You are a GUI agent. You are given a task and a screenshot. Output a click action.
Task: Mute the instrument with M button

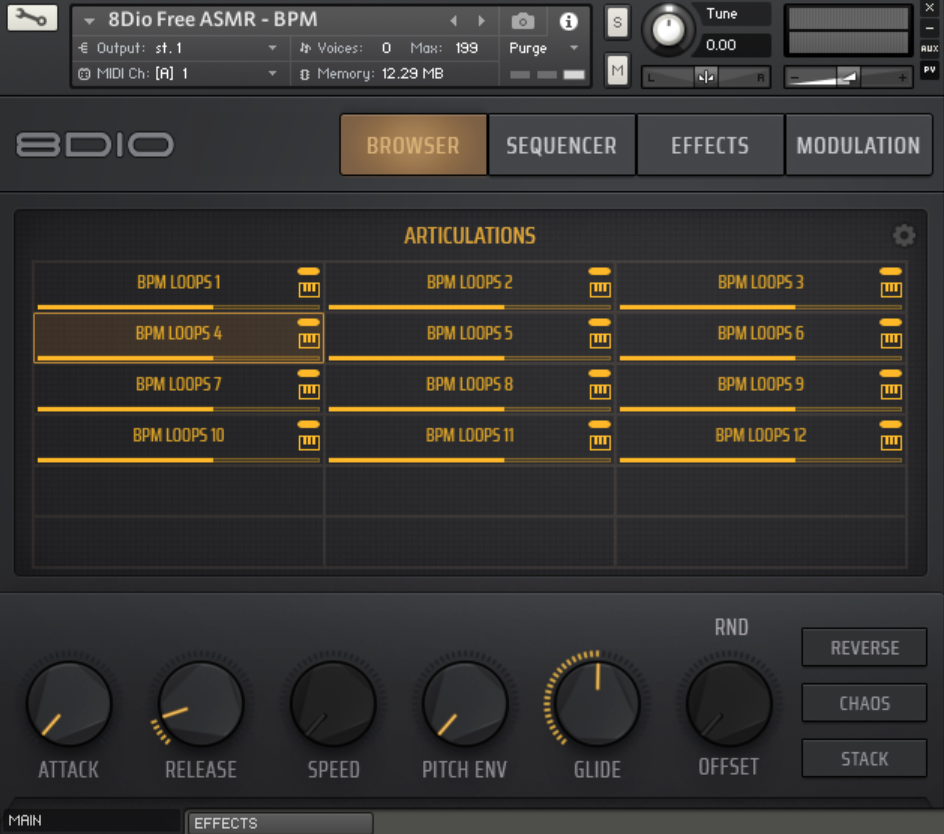point(617,70)
